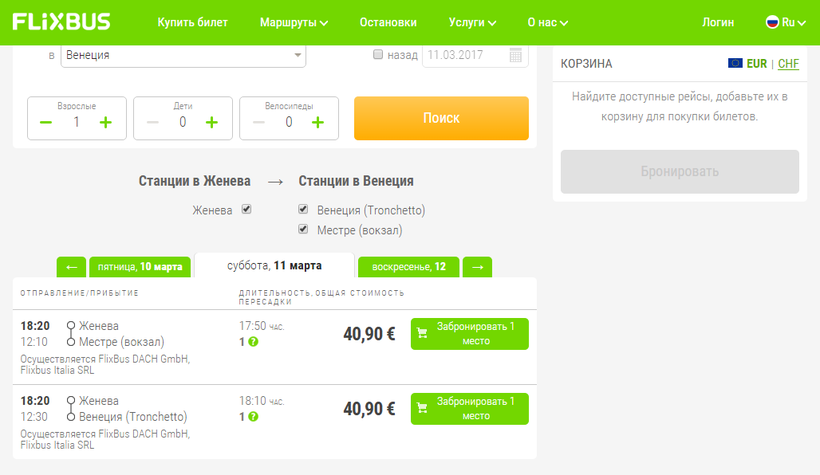Click the FlixBus logo
Screen dimensions: 820x475
pos(62,21)
